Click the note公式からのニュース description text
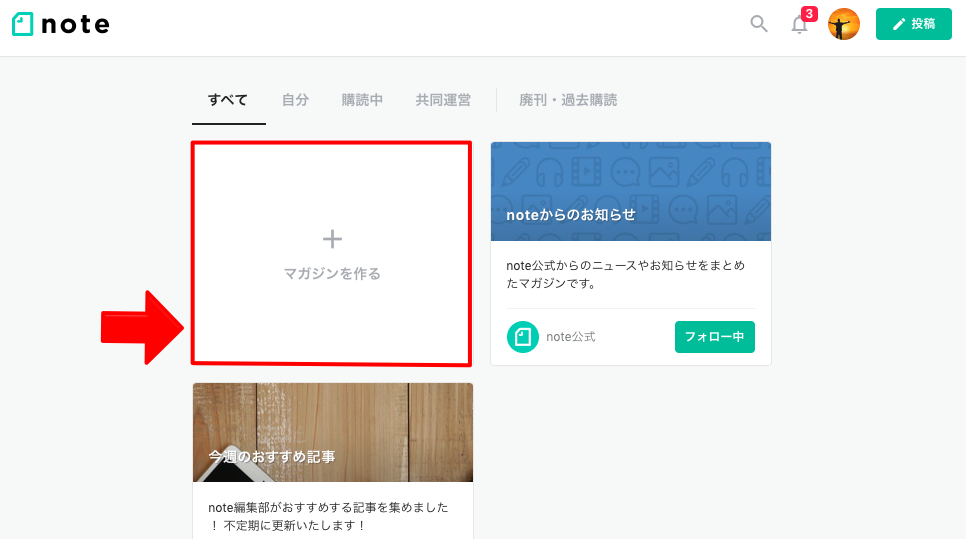This screenshot has height=539, width=966. [x=626, y=274]
